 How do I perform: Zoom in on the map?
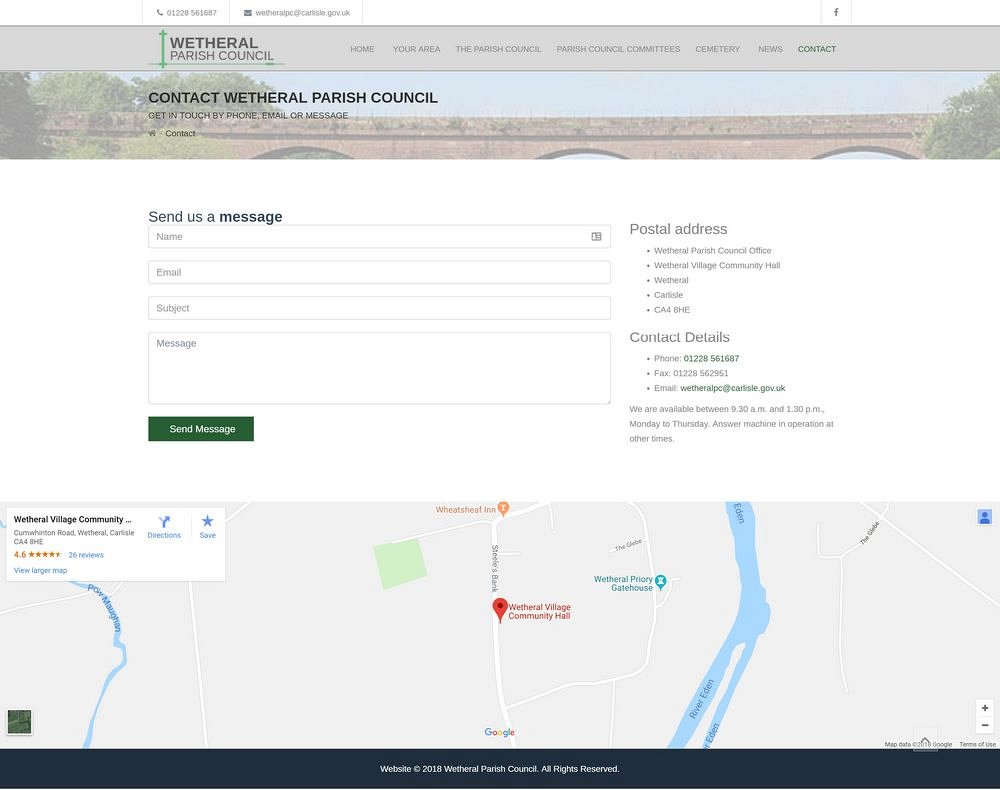click(984, 708)
